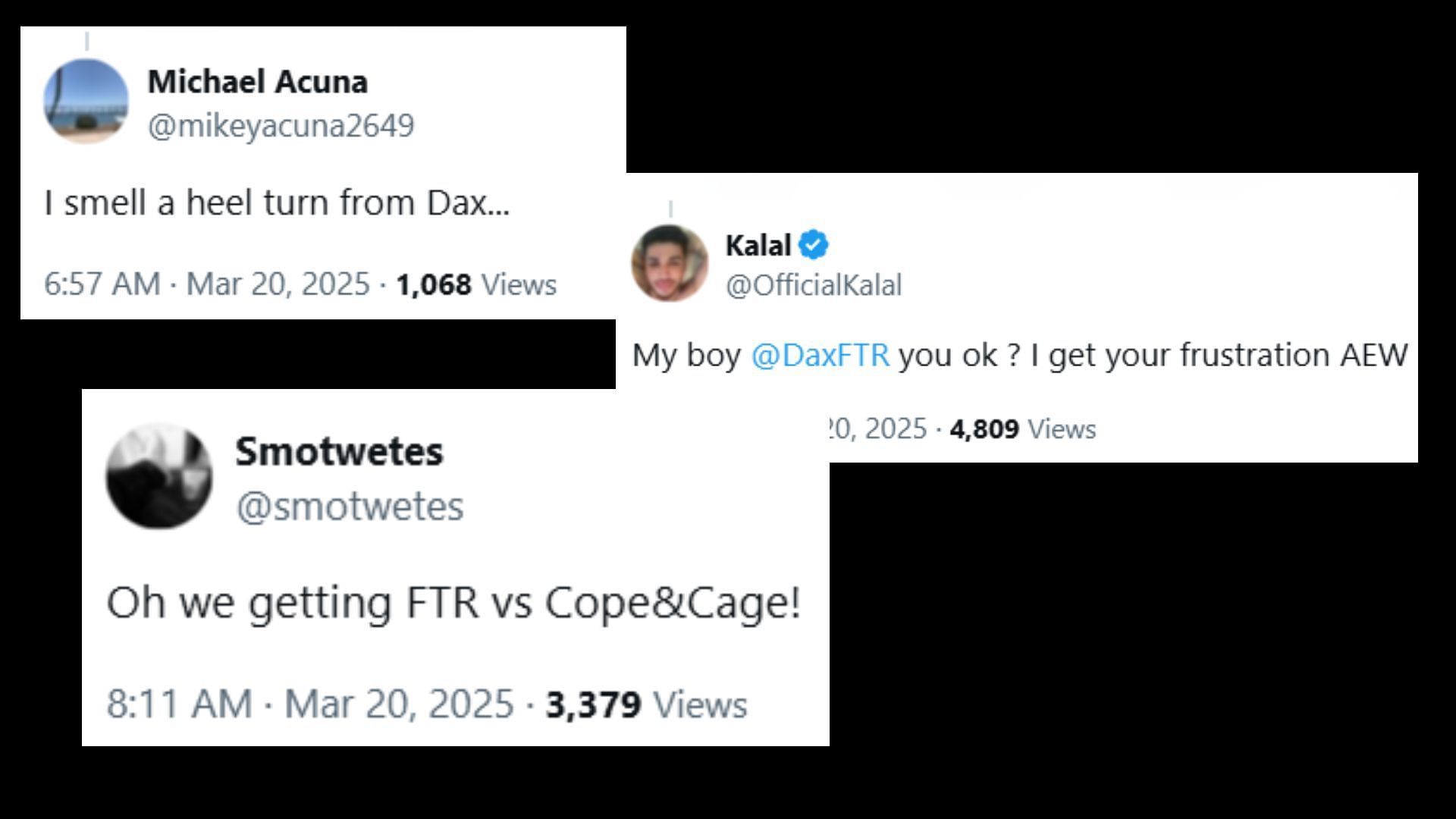Click the Smotwetes profile avatar
Image resolution: width=1456 pixels, height=819 pixels.
point(159,476)
